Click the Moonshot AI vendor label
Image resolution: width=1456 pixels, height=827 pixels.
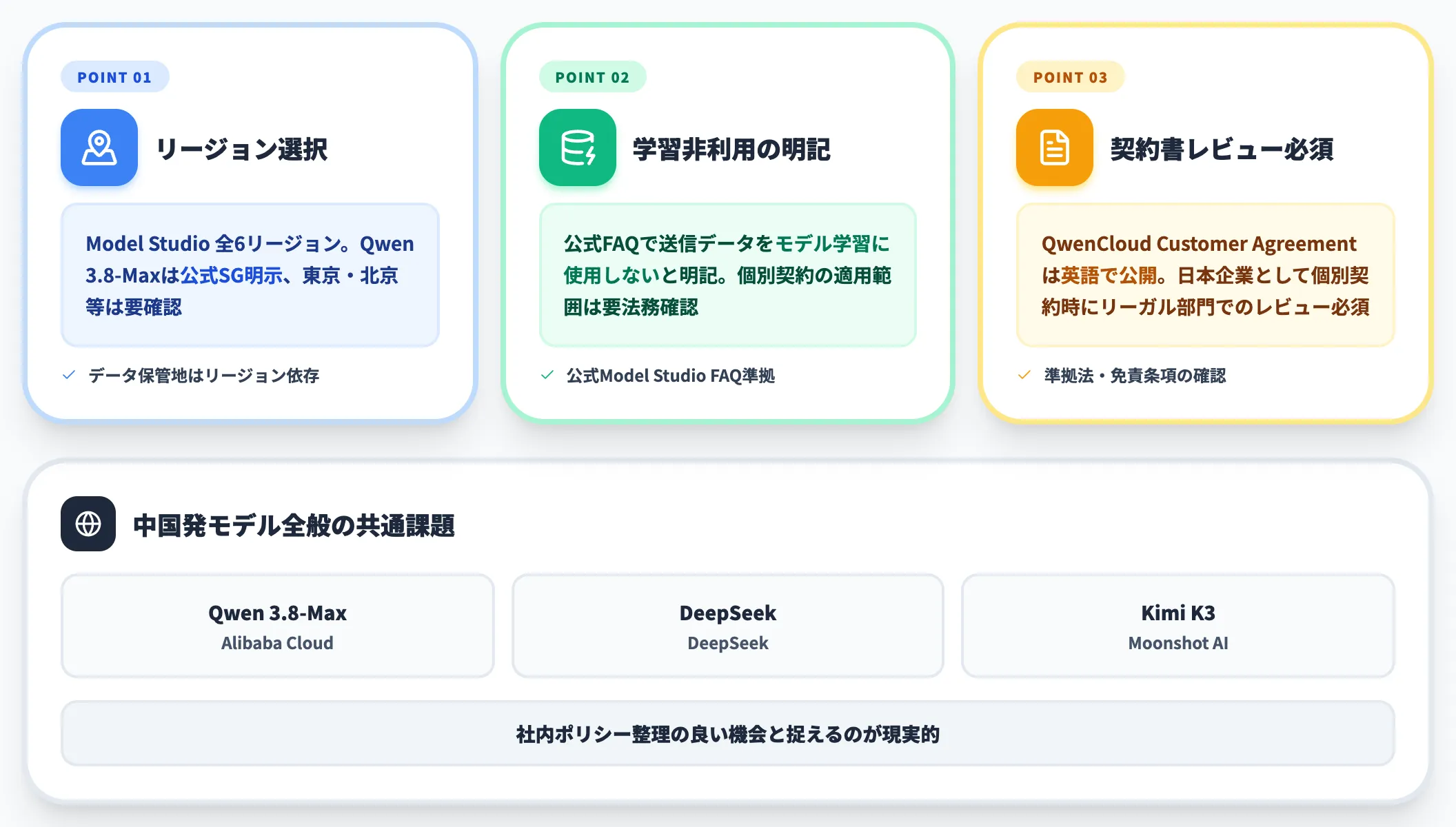pyautogui.click(x=1178, y=643)
